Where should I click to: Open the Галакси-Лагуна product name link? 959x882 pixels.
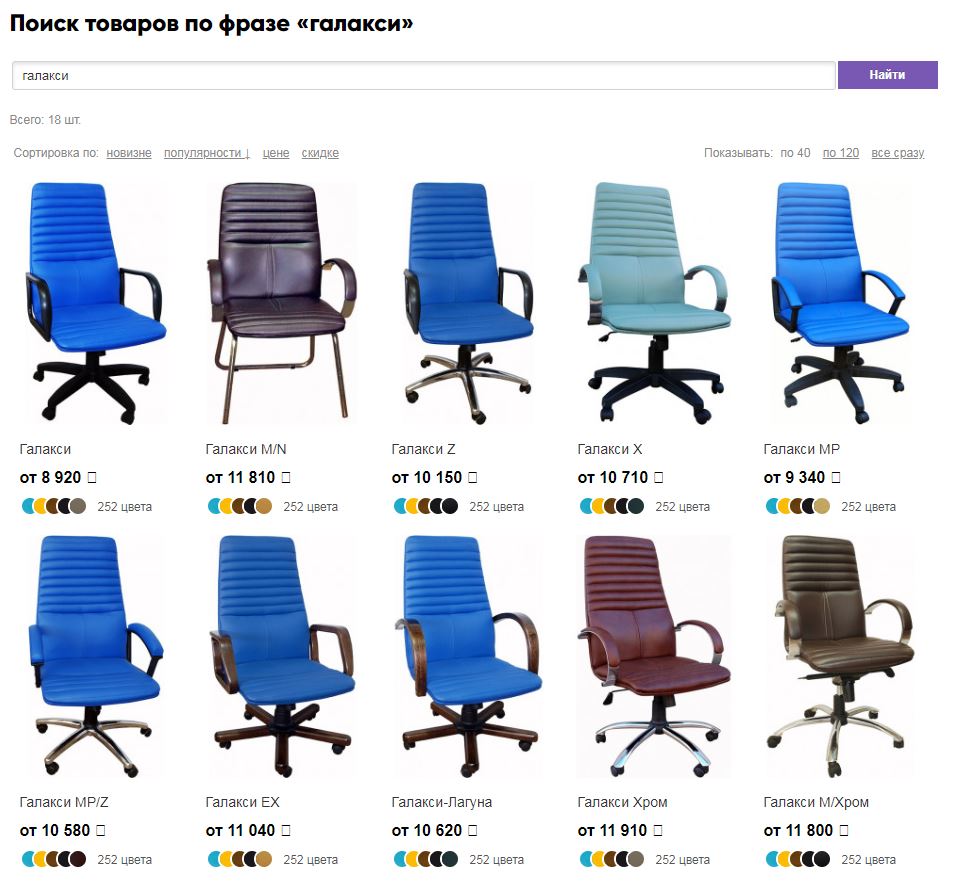pyautogui.click(x=442, y=802)
